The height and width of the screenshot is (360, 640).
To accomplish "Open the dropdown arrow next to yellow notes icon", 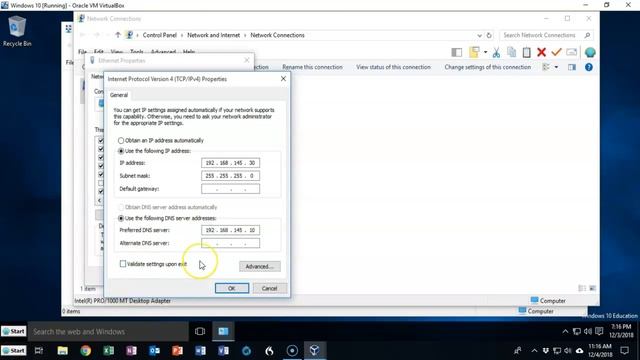I will (x=485, y=52).
